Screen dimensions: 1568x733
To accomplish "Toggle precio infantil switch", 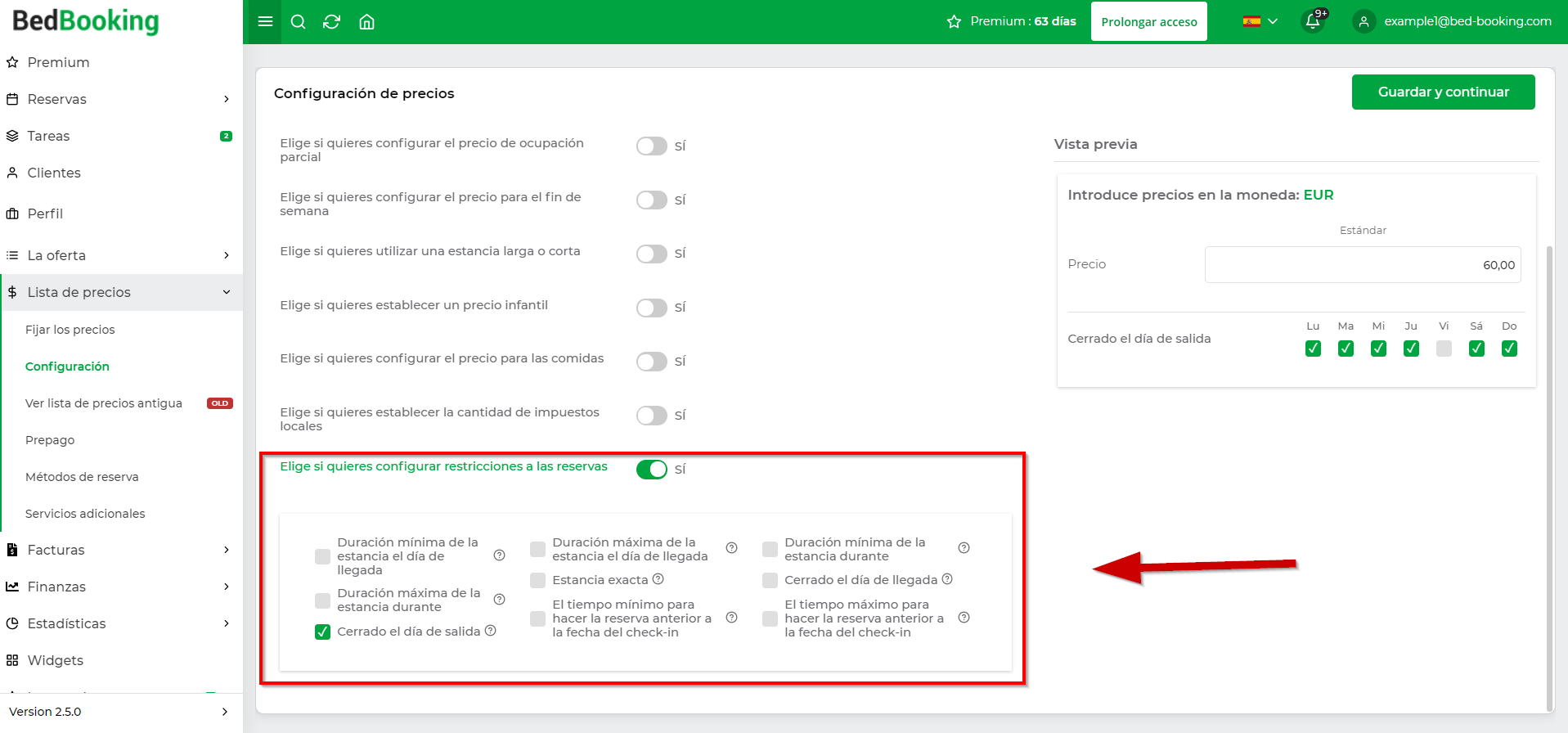I will coord(652,308).
